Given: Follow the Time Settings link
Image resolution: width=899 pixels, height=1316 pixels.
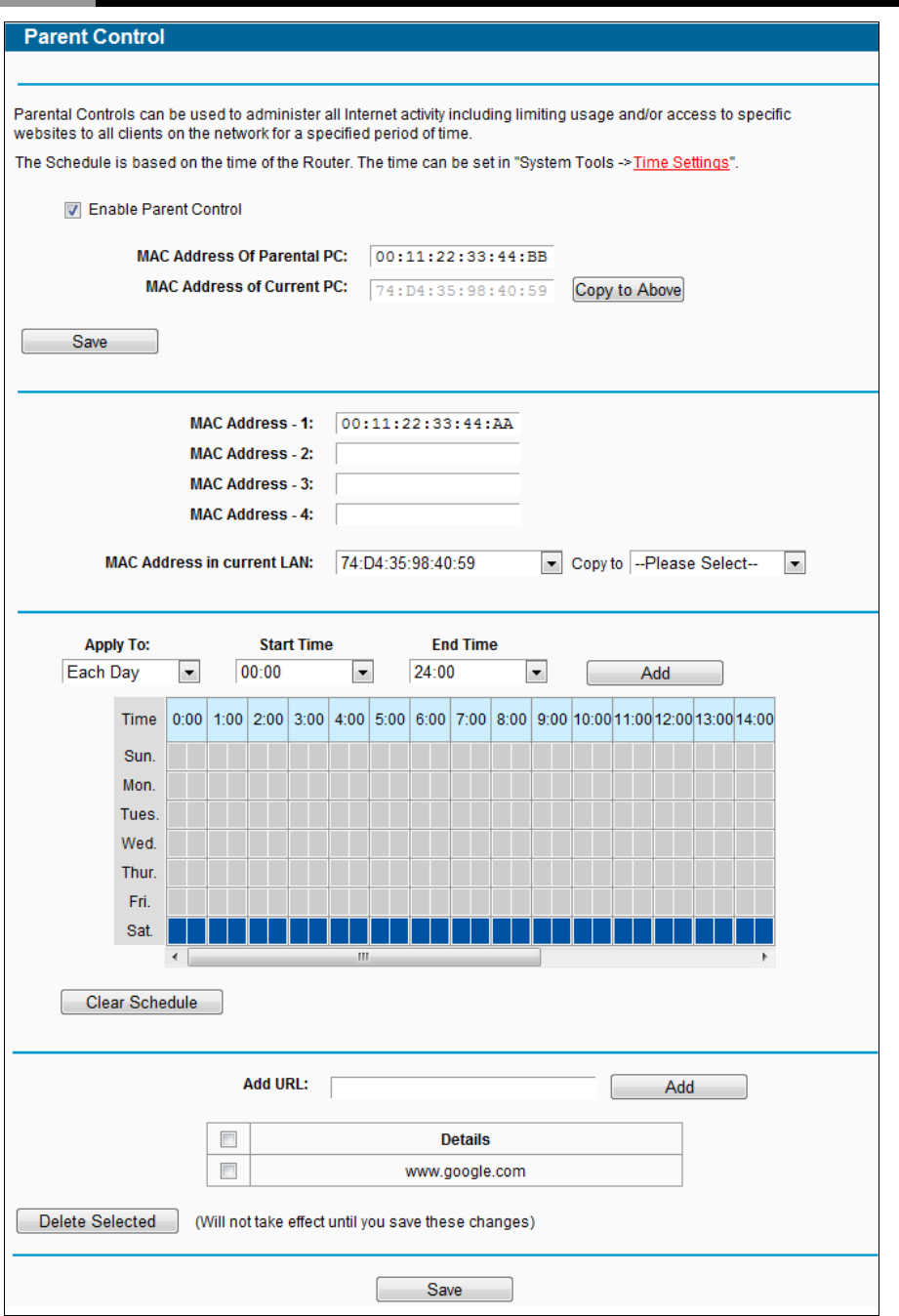Looking at the screenshot, I should [681, 163].
